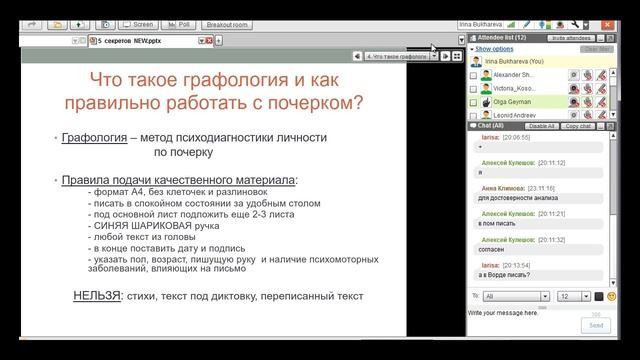
Task: Open the tab-bar overflow dropdown arrow
Action: 461,40
